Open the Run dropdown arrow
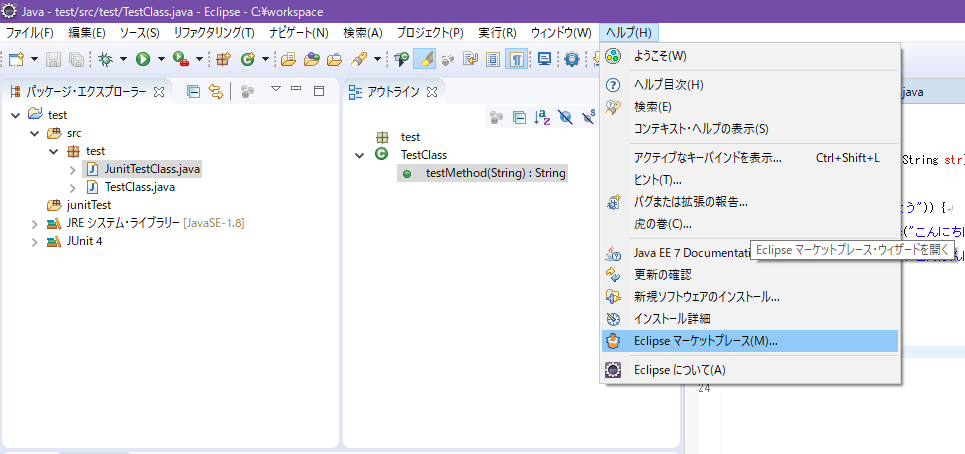 point(161,59)
